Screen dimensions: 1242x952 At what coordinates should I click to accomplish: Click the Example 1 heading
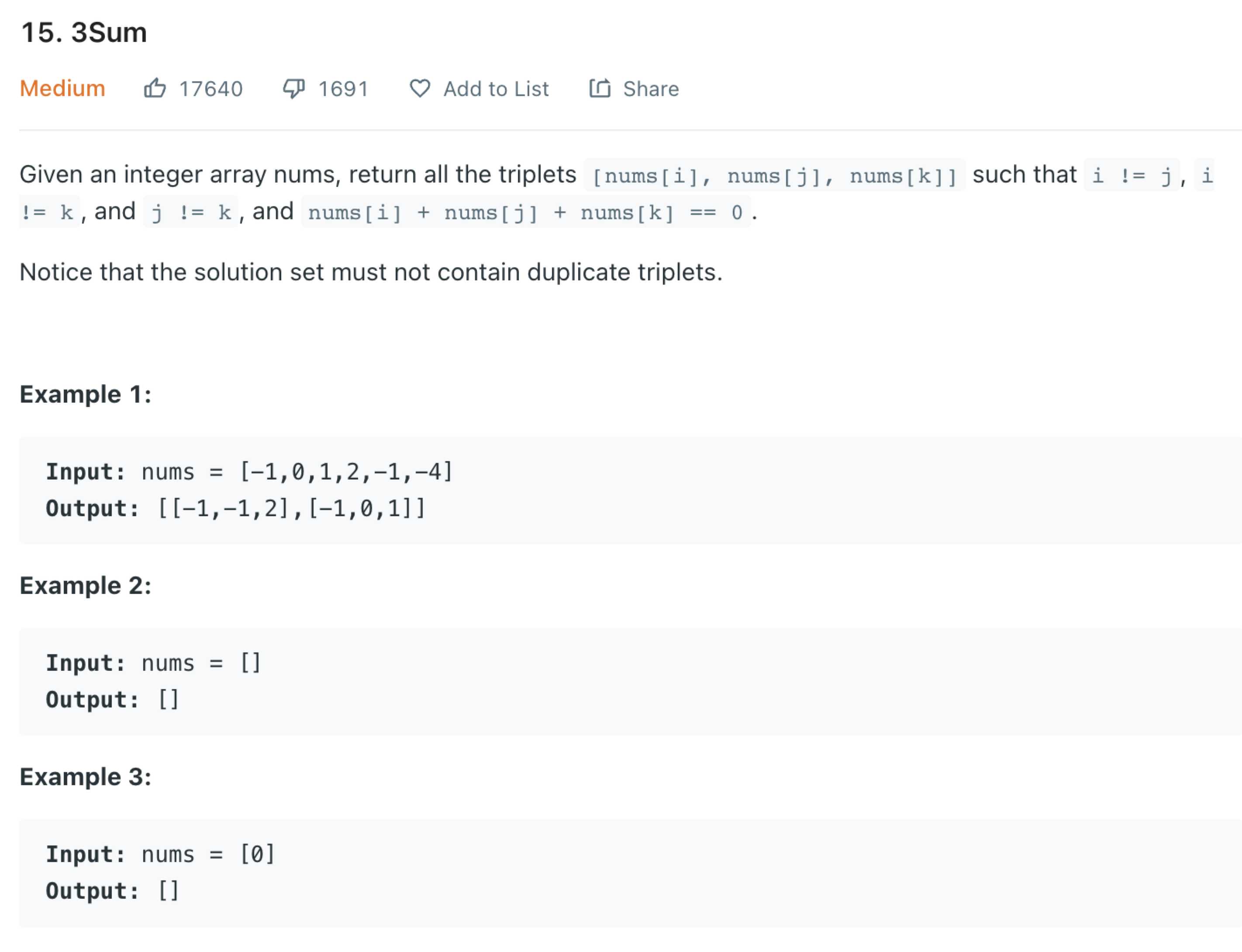[x=86, y=394]
